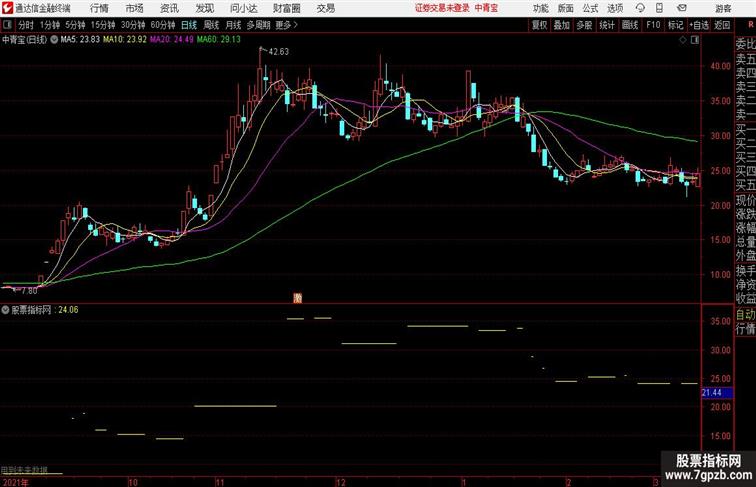This screenshot has width=756, height=487.
Task: Toggle the left sidebar panel icon
Action: click(x=8, y=25)
